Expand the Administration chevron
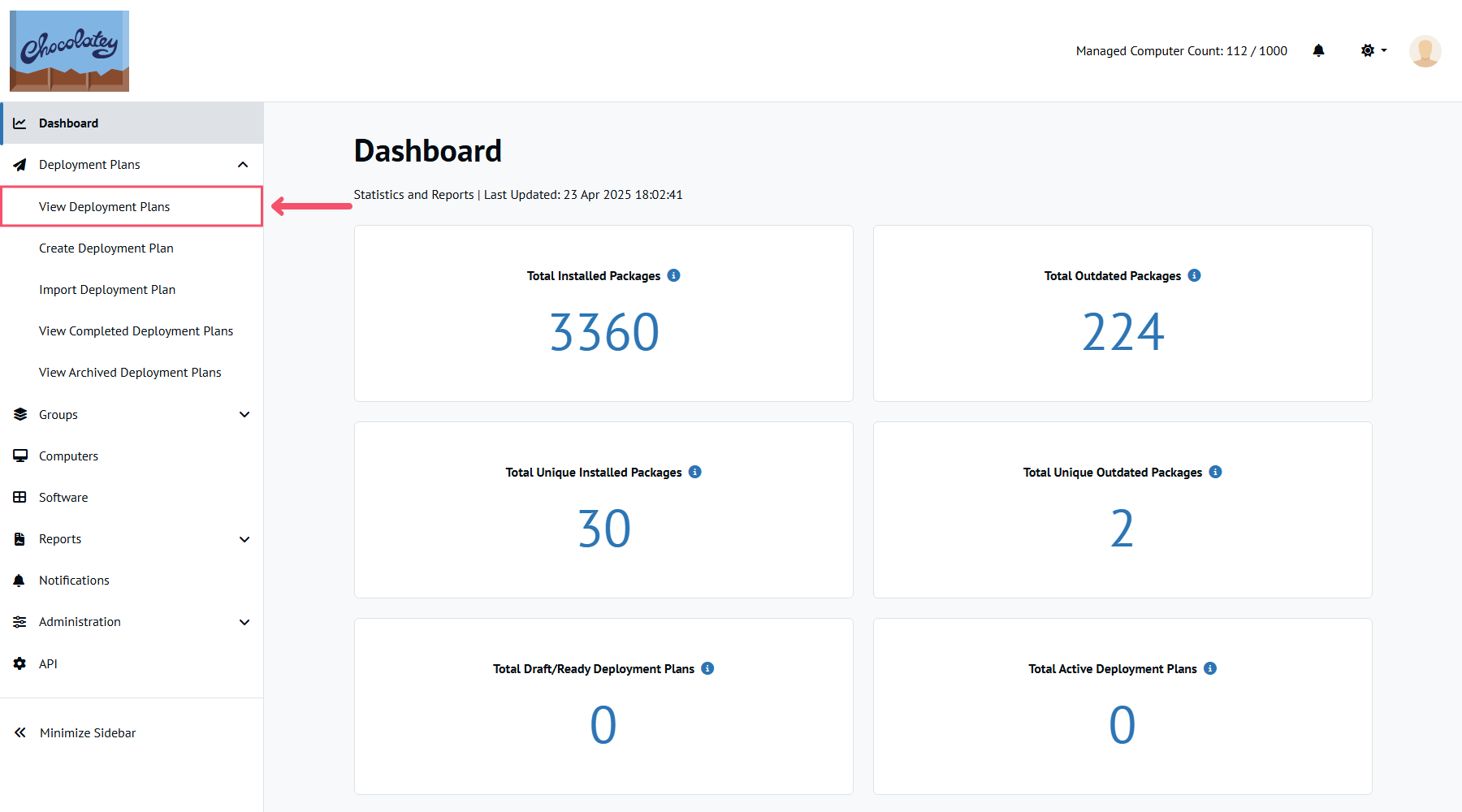 tap(244, 622)
